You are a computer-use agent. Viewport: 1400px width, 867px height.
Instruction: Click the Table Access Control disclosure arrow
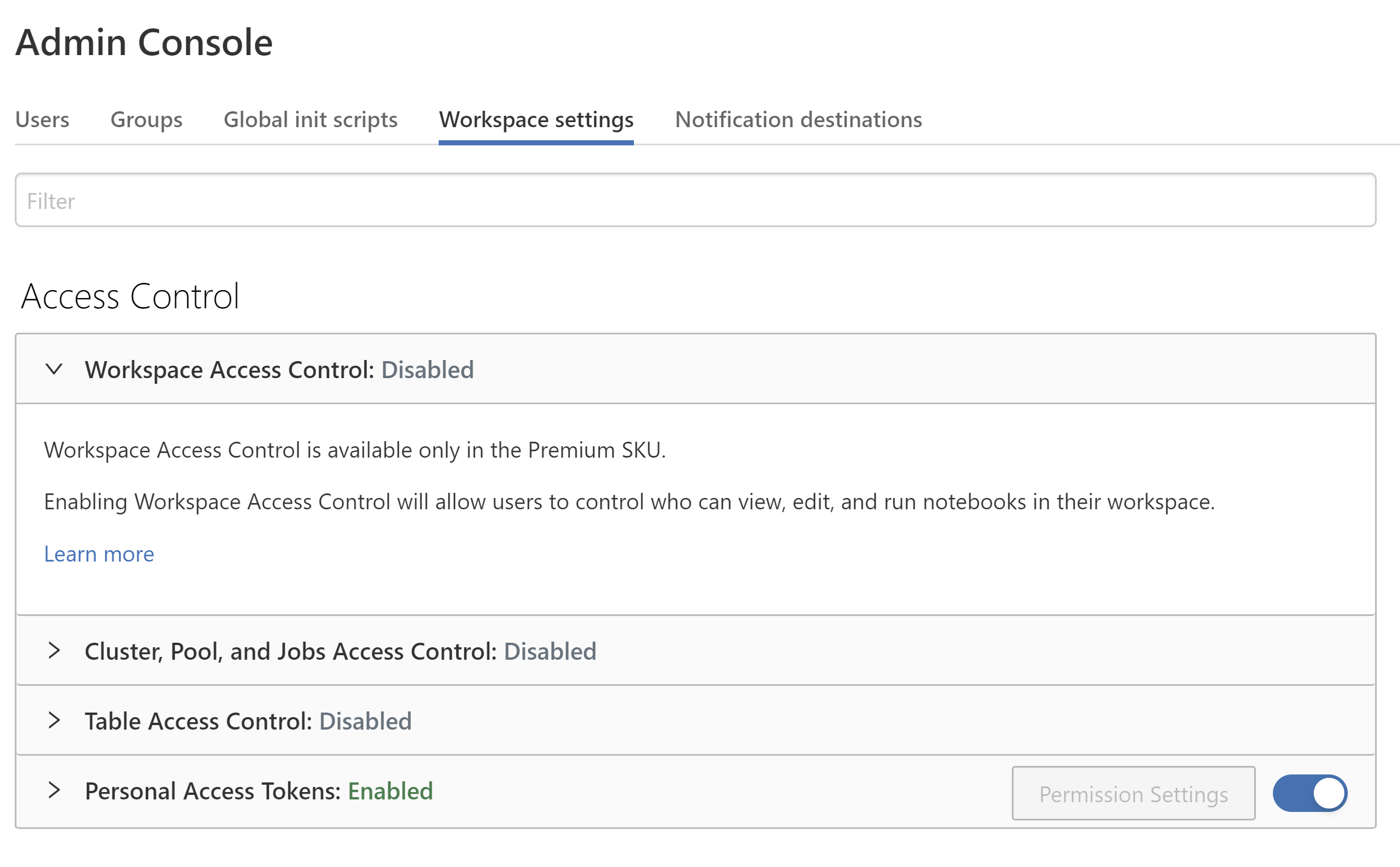point(55,721)
